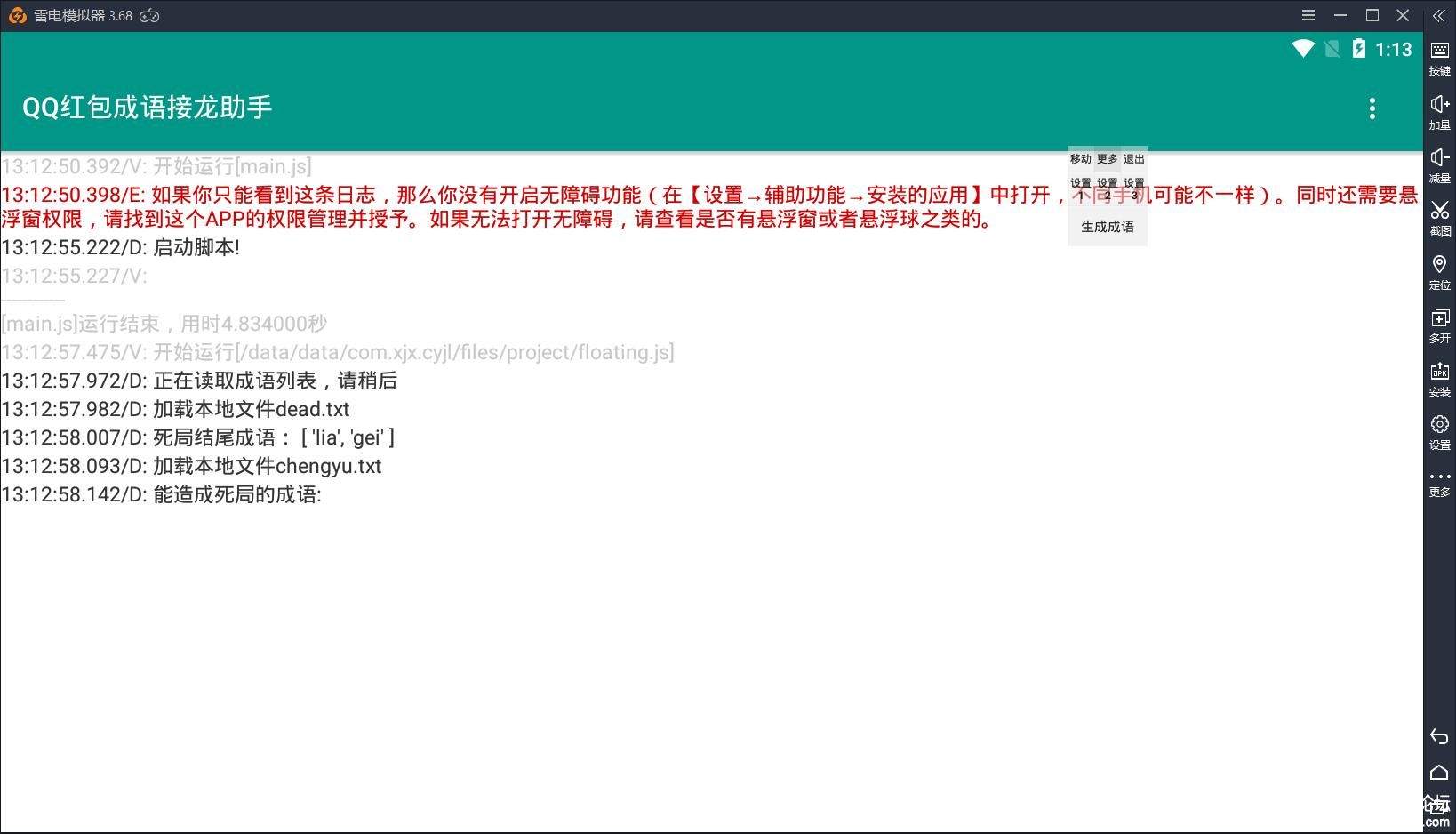This screenshot has width=1456, height=834.
Task: Open the emulator hamburger menu in the title bar
Action: (1308, 15)
